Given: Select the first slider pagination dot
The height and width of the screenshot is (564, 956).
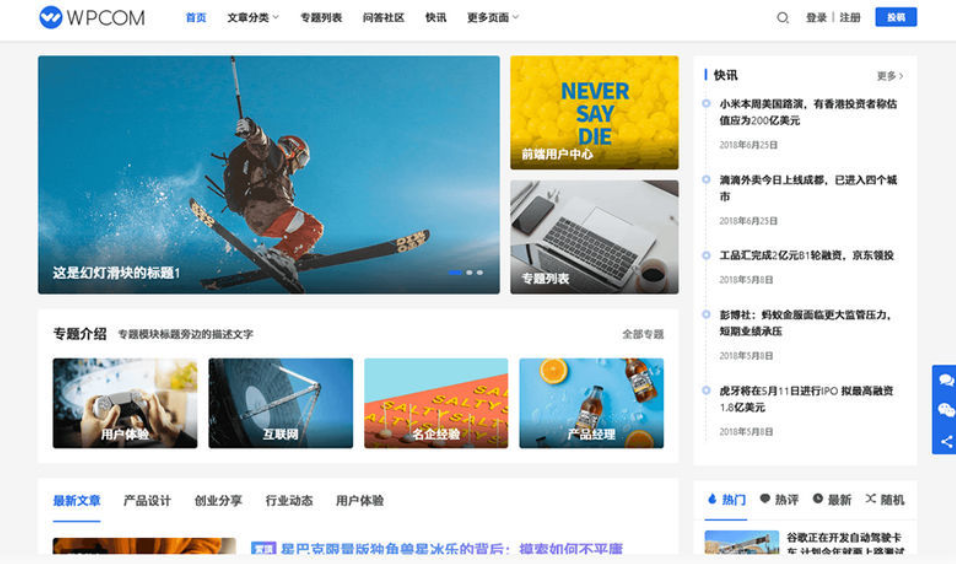Looking at the screenshot, I should pyautogui.click(x=455, y=273).
